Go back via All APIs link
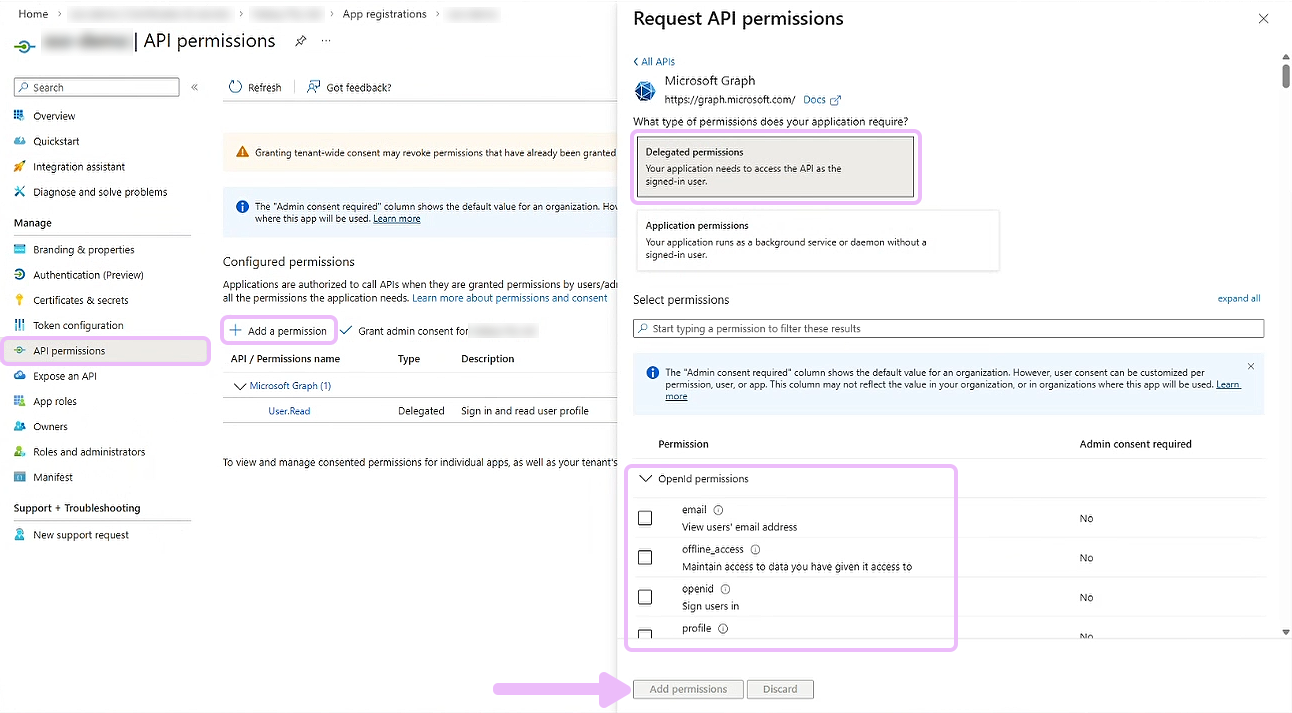1292x713 pixels. click(x=654, y=62)
